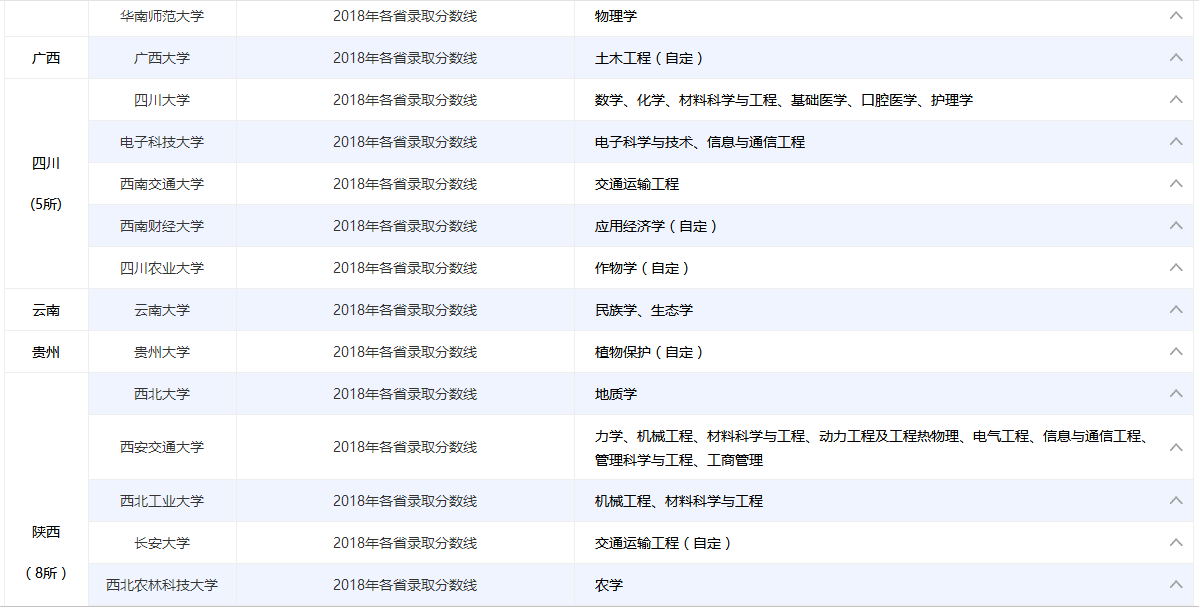Collapse the 华南师范大学 row chevron

1176,15
